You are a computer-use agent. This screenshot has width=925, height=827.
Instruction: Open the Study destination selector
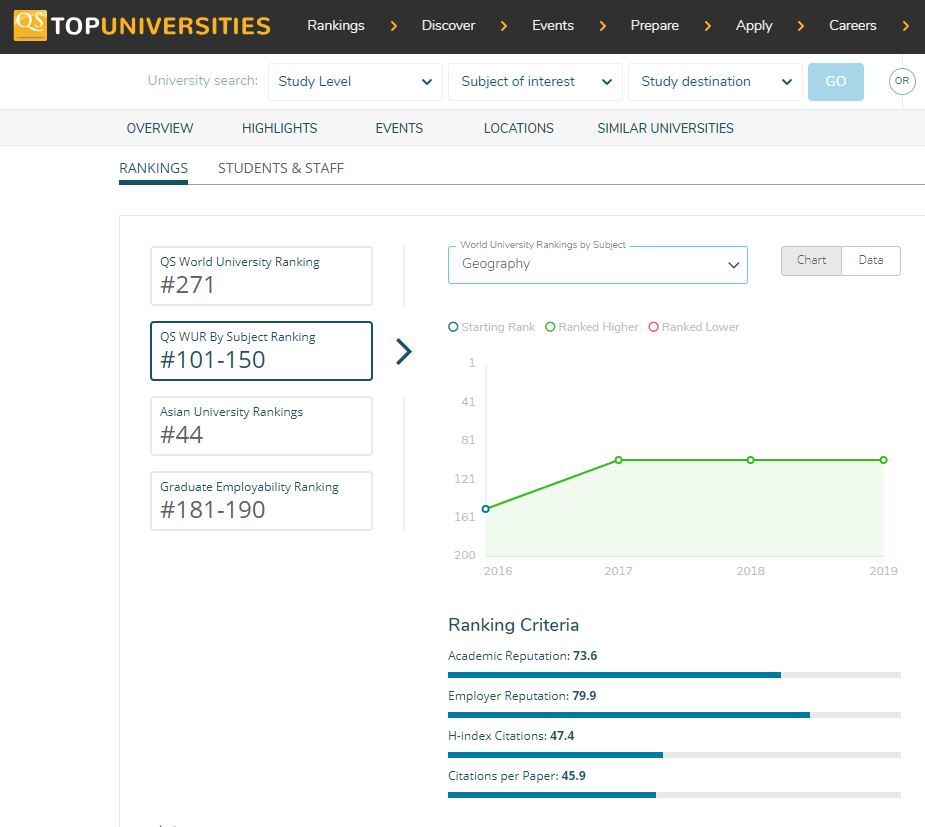click(x=714, y=82)
